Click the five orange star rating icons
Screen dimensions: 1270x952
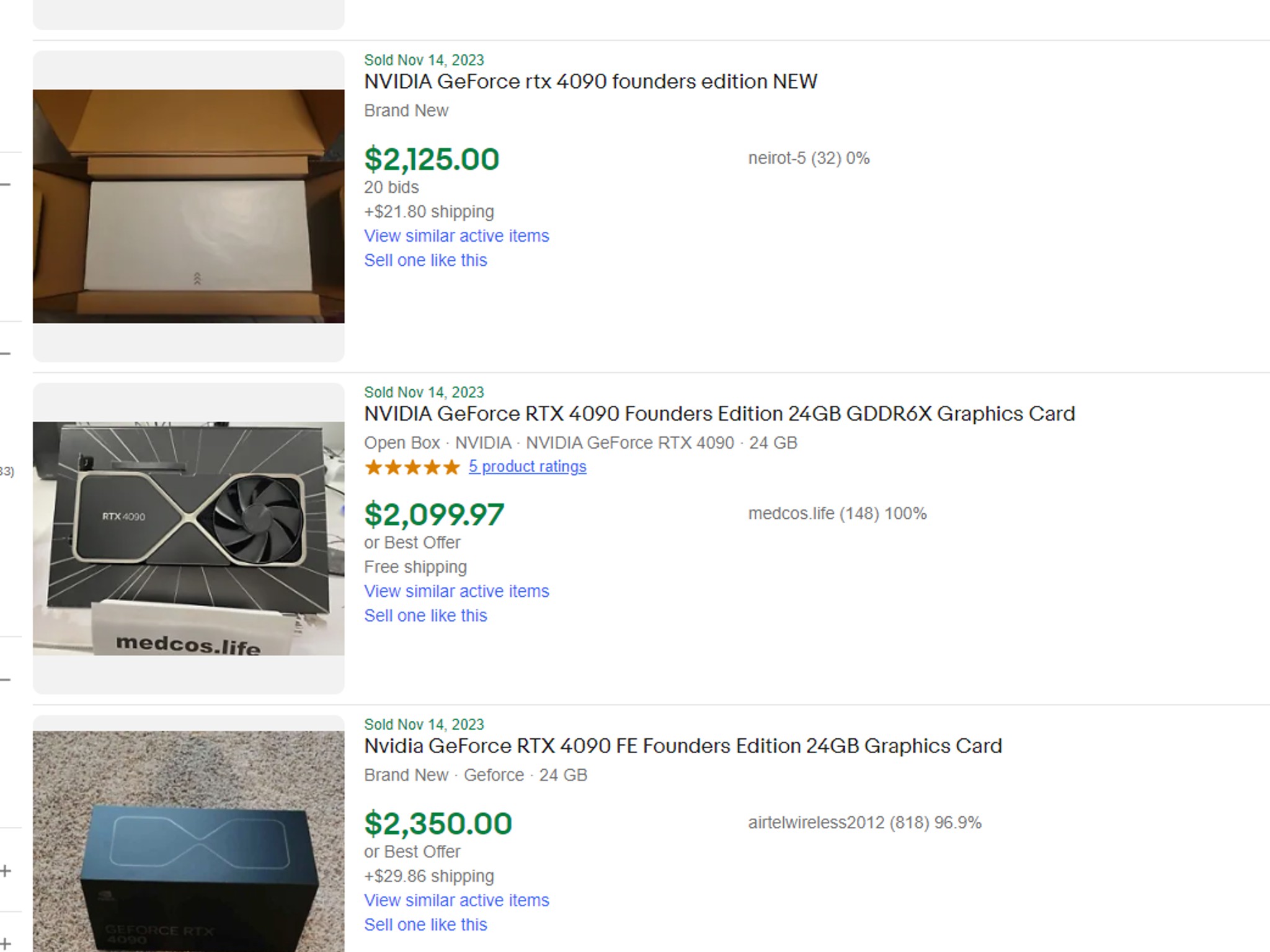pos(412,467)
